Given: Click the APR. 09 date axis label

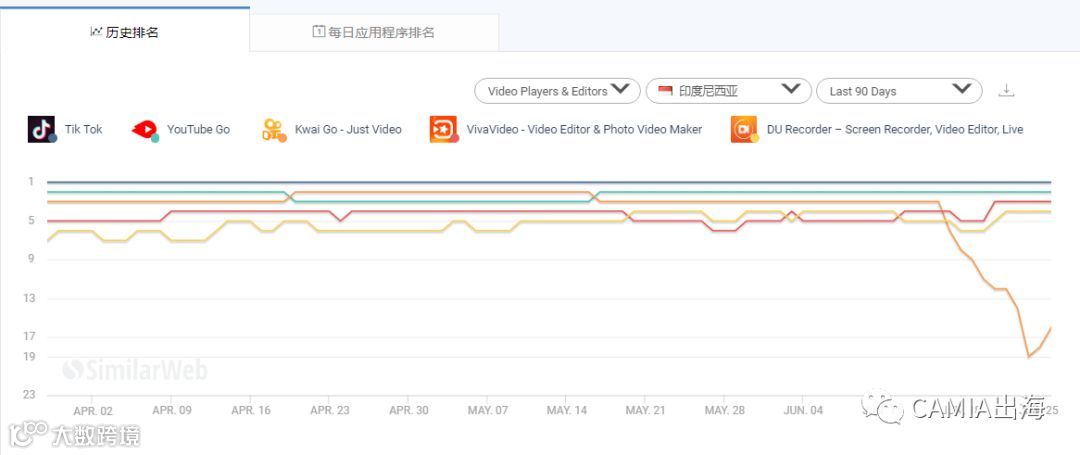Looking at the screenshot, I should 172,410.
